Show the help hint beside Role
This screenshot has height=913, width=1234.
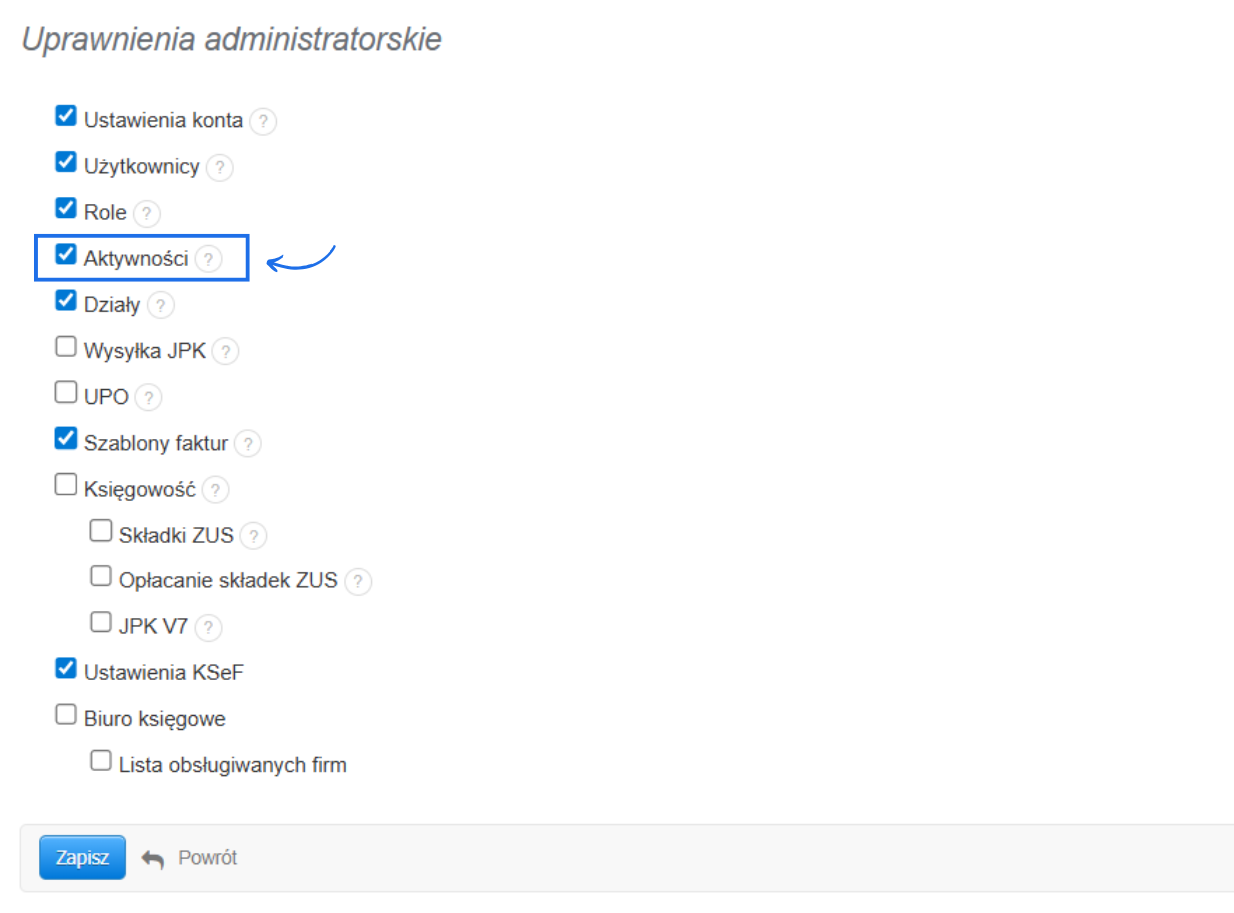(x=146, y=214)
